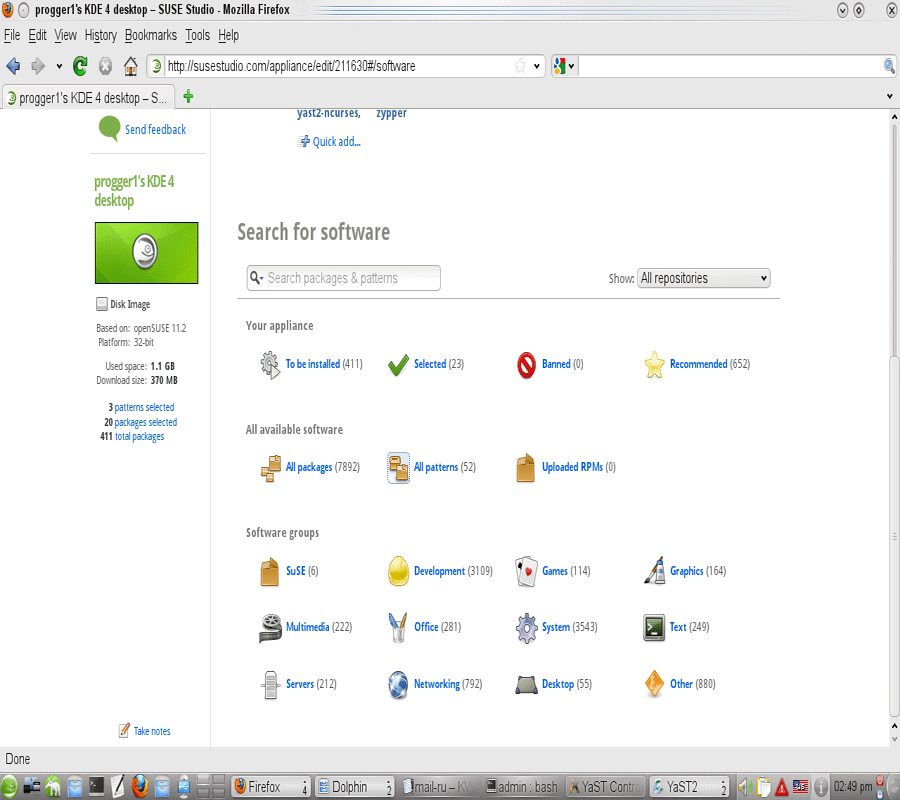Screen dimensions: 900x800
Task: Click the Other orange diamond icon
Action: [654, 684]
